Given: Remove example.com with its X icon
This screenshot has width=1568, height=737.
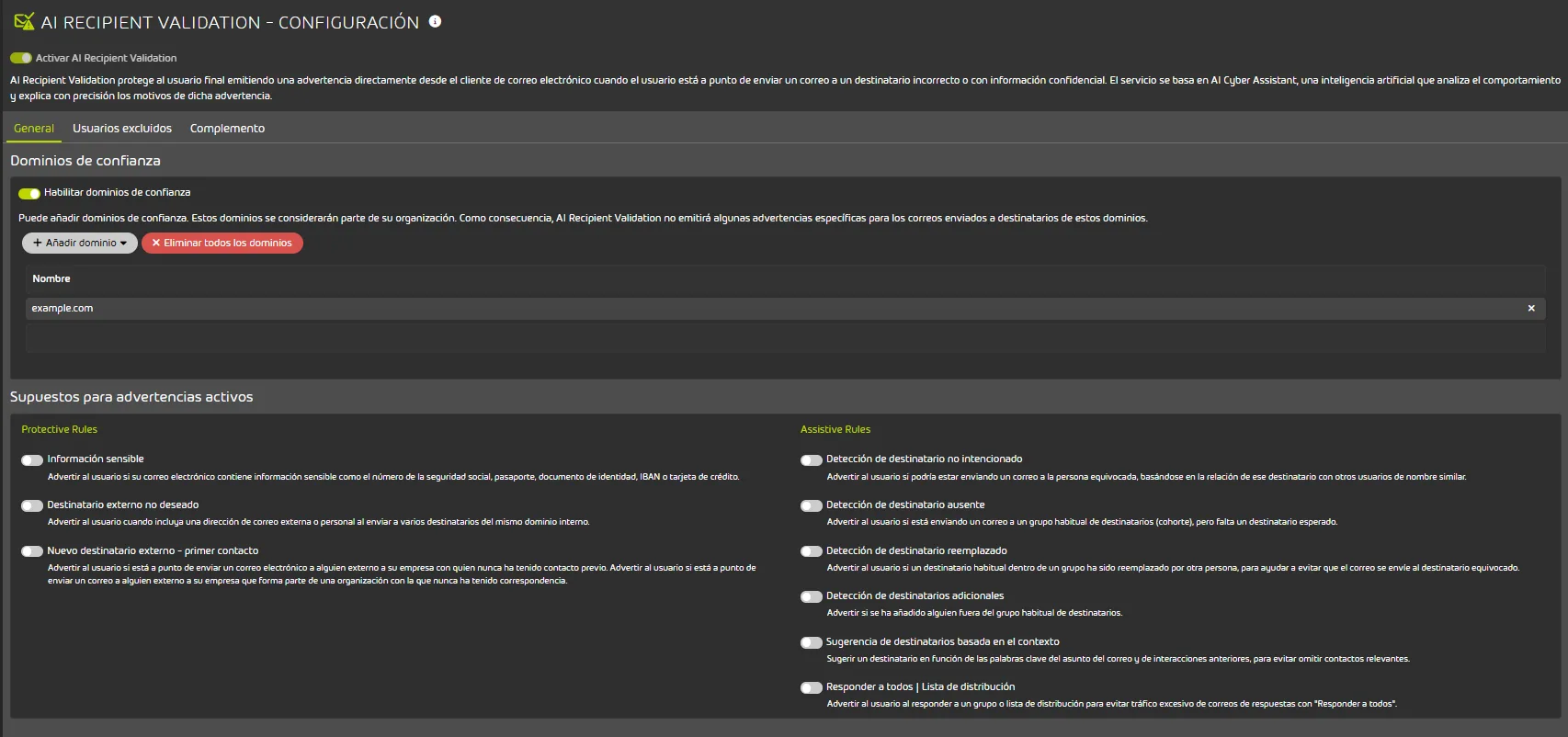Looking at the screenshot, I should click(x=1531, y=309).
